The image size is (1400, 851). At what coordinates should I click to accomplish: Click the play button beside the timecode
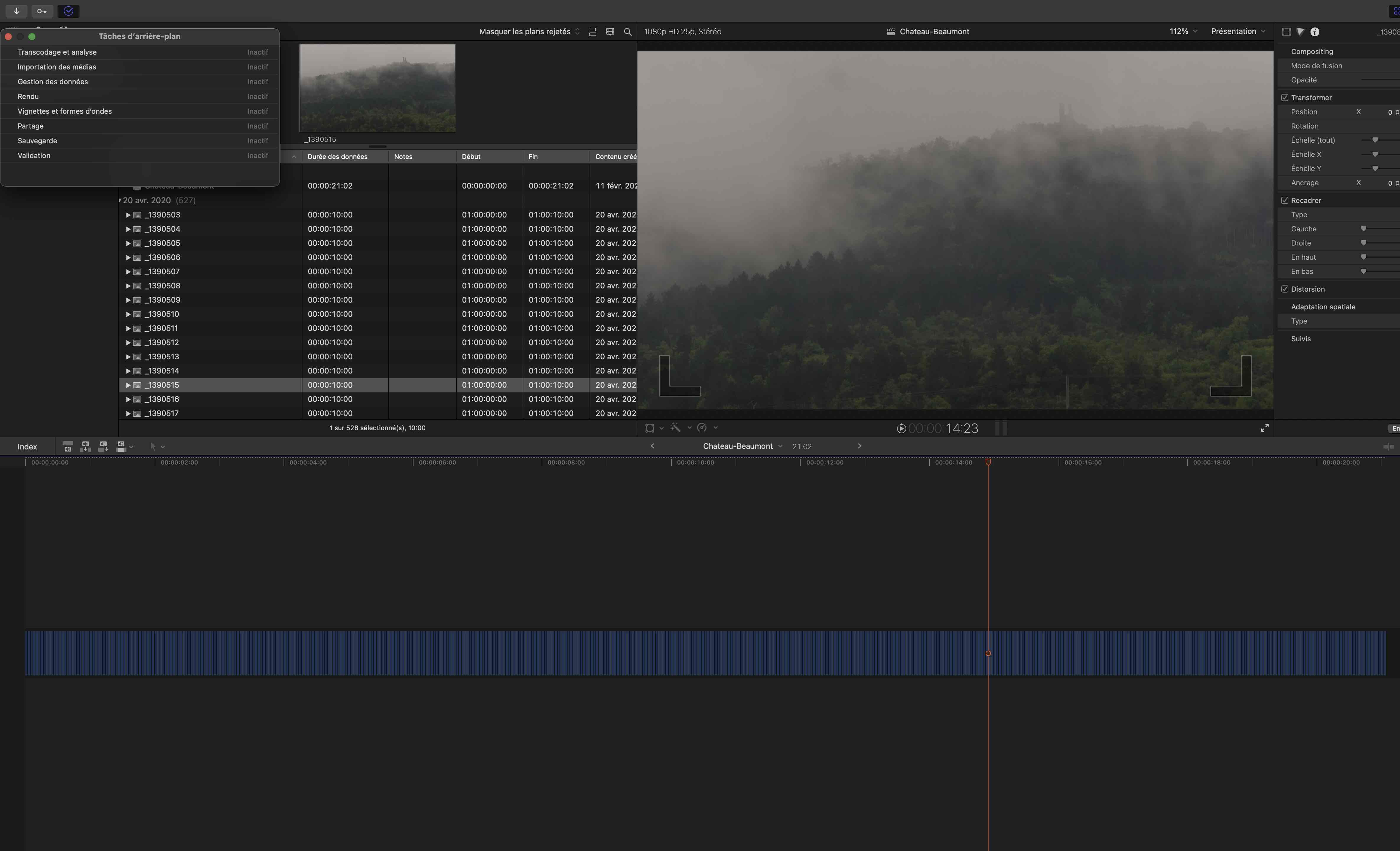901,429
